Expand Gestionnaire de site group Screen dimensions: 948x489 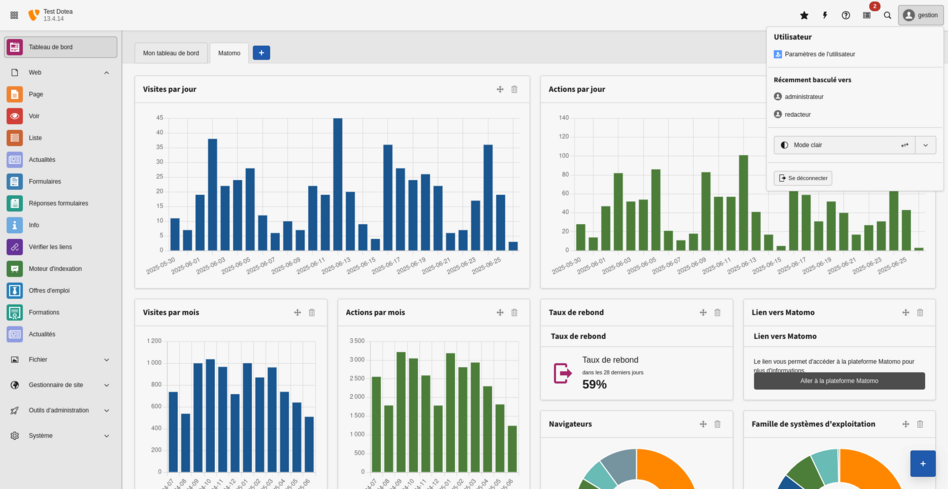tap(60, 385)
